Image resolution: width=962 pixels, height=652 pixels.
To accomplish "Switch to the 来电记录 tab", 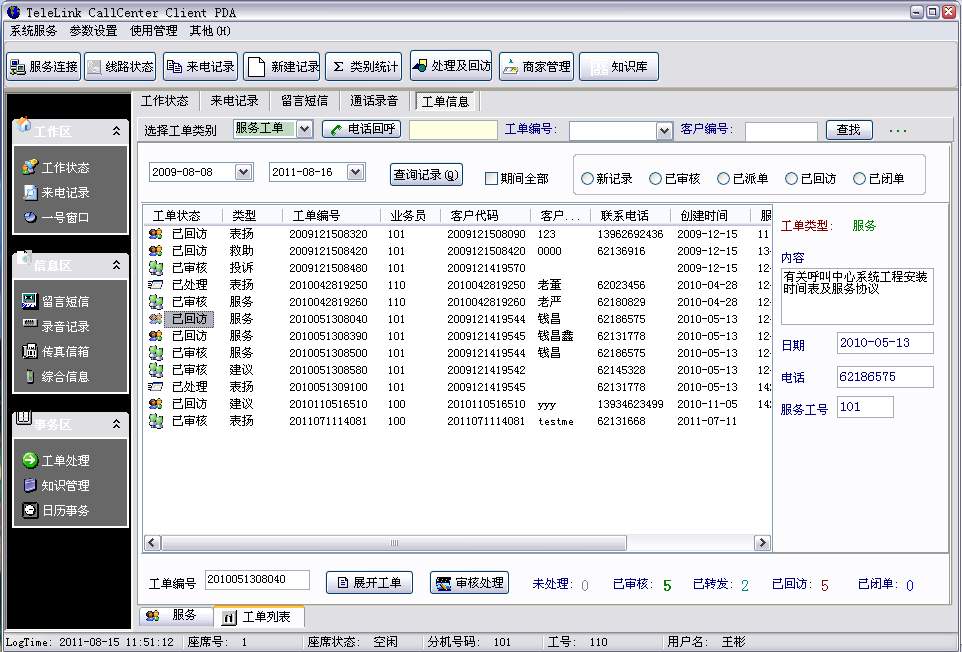I will tap(234, 101).
